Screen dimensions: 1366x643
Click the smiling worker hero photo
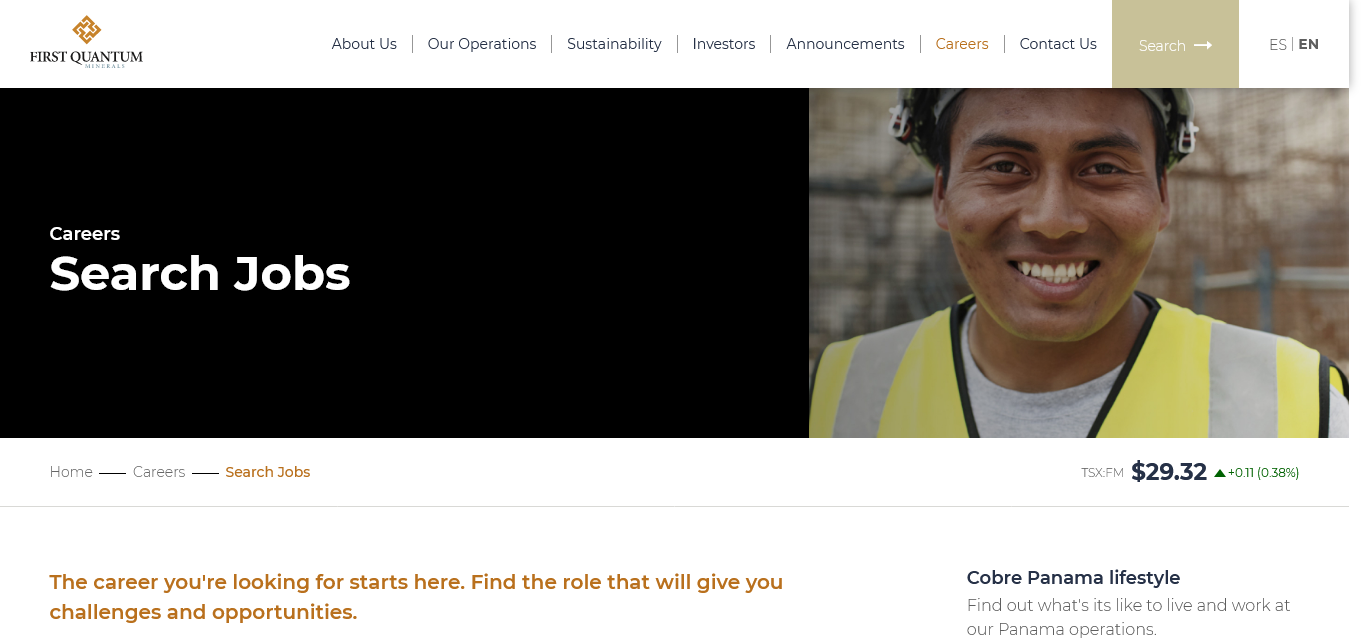(x=1078, y=263)
